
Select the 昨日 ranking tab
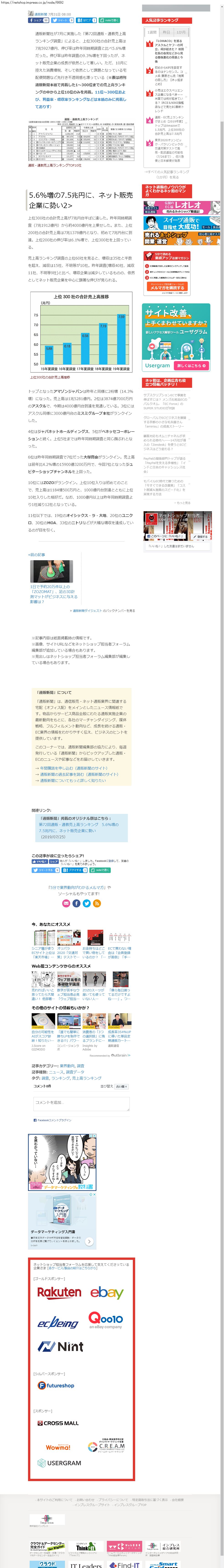166,32
